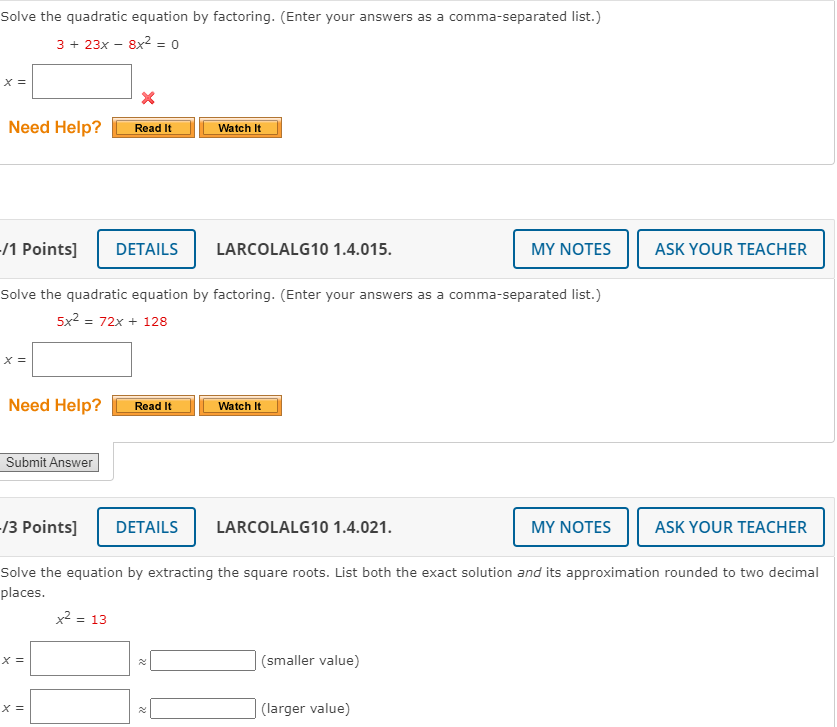837x727 pixels.
Task: Click exact solution box for the smaller value
Action: pos(80,659)
